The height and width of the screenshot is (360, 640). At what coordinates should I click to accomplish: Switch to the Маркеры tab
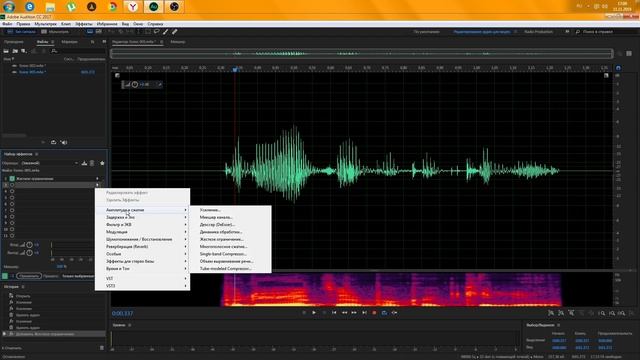point(69,42)
